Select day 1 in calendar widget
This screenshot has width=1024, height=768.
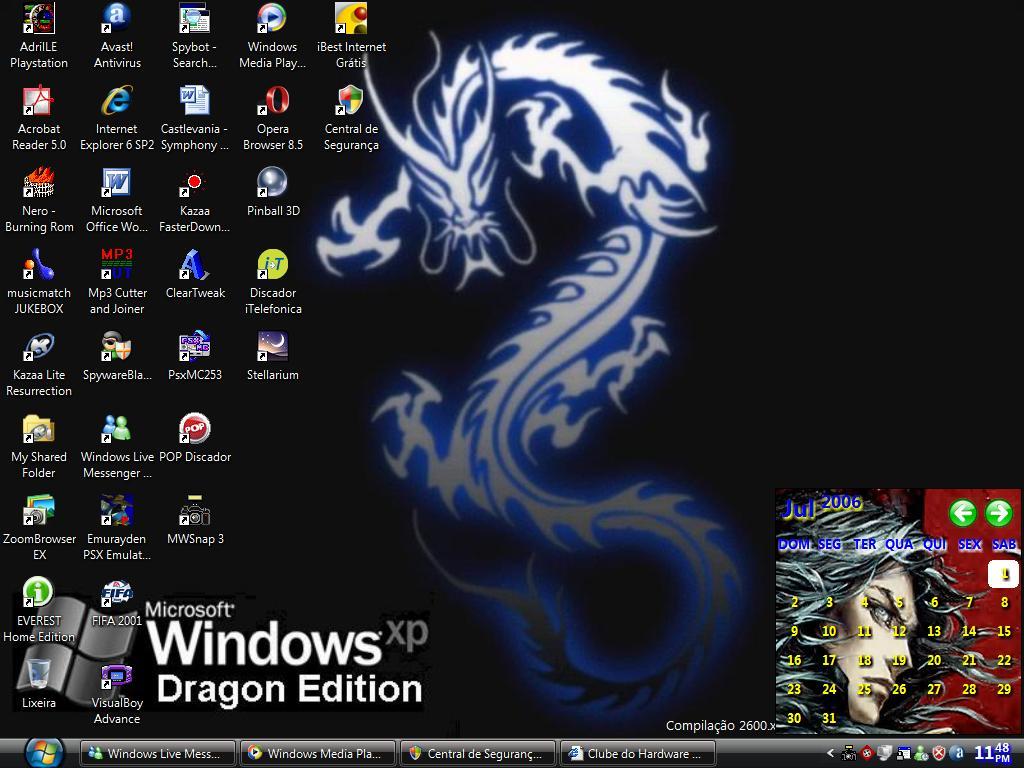click(x=1004, y=574)
